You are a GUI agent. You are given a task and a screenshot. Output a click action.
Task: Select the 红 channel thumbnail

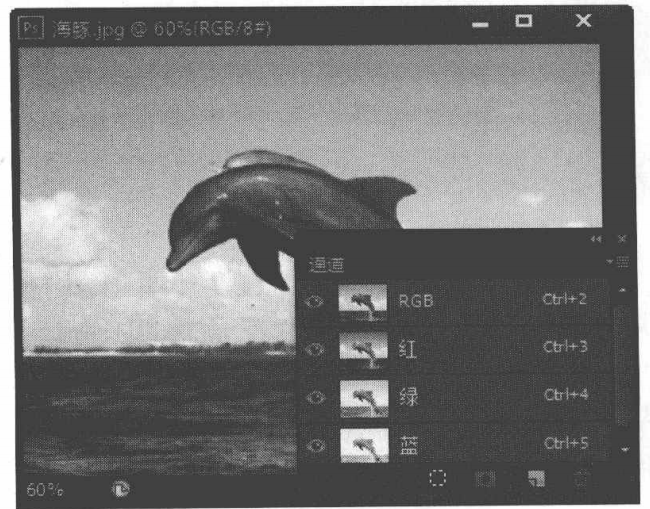[x=364, y=350]
